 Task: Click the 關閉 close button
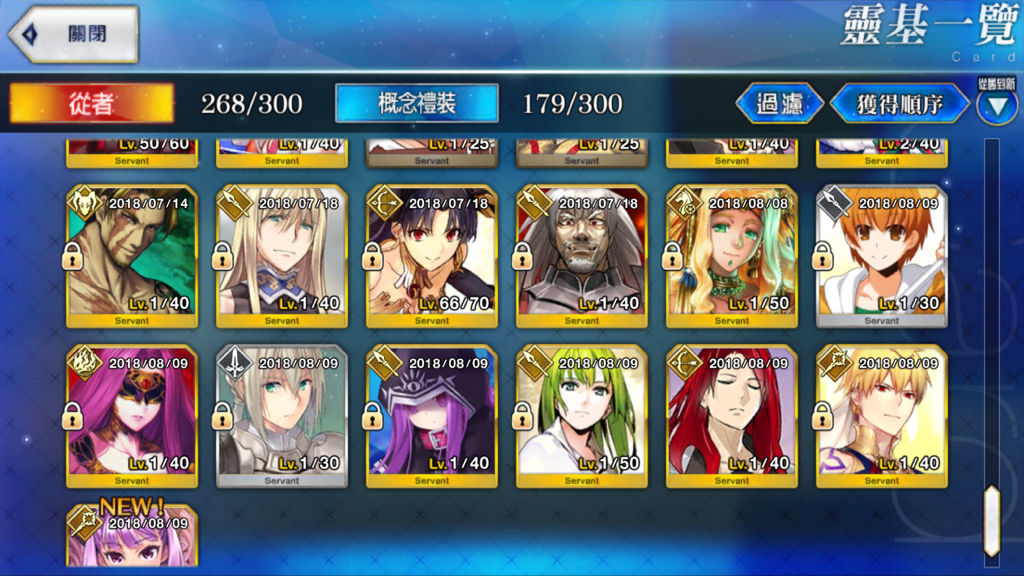[x=74, y=34]
